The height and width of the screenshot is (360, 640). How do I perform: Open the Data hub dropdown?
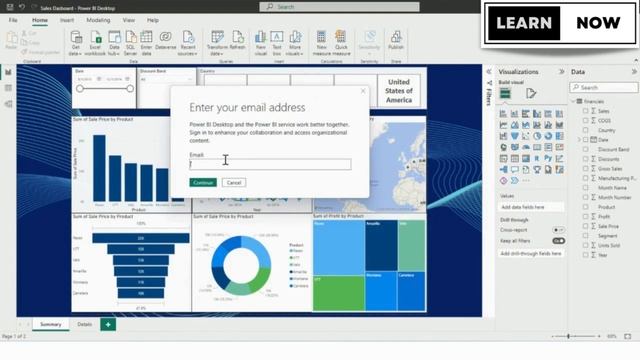click(114, 42)
